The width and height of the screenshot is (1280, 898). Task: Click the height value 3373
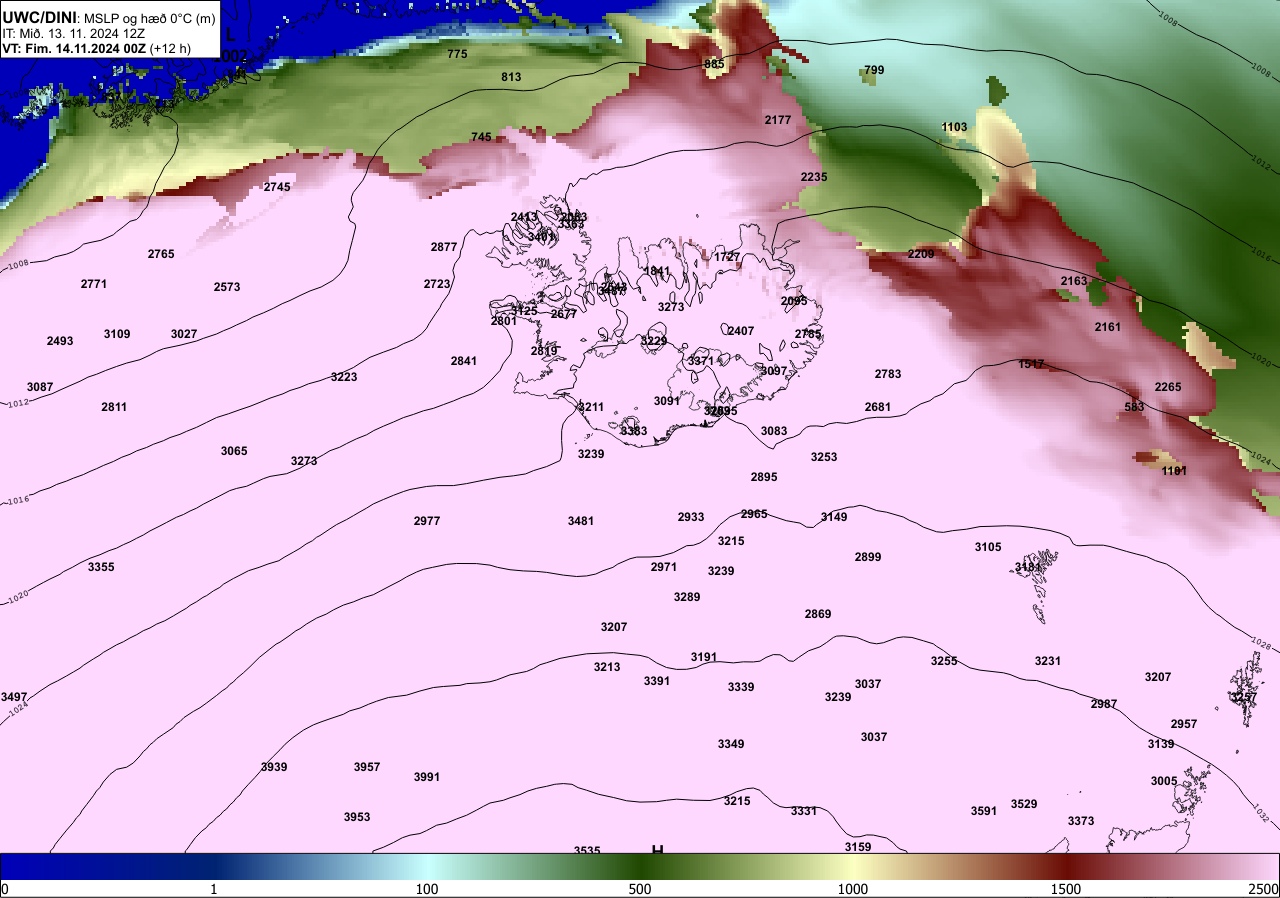[1081, 821]
